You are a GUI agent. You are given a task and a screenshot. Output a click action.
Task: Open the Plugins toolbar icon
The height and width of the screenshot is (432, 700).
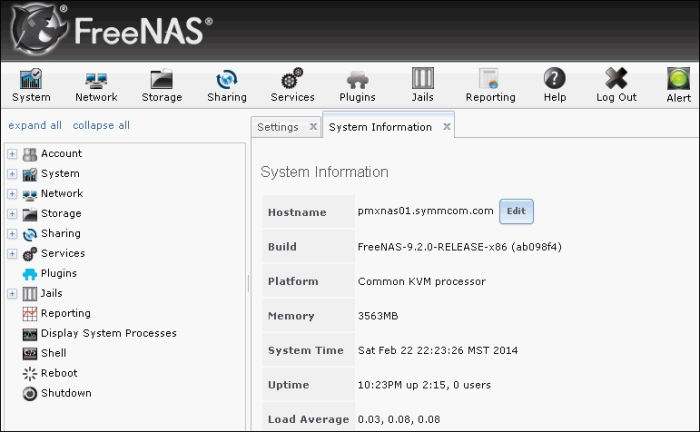358,80
